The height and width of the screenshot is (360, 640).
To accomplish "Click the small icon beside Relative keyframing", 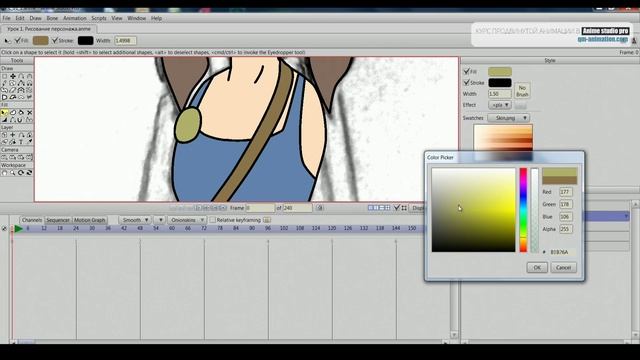I will 267,220.
